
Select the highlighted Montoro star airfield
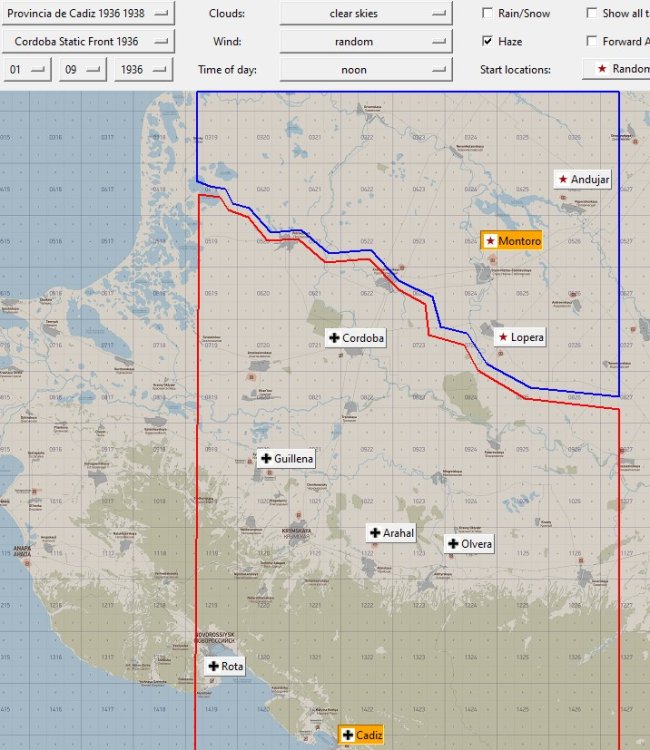pos(512,241)
